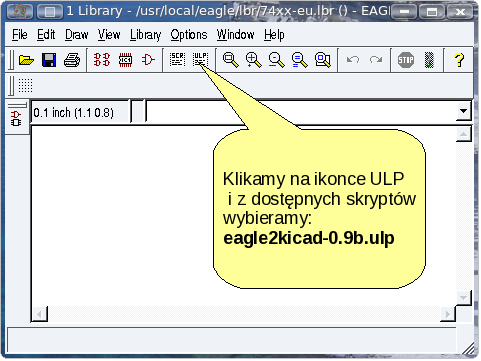The width and height of the screenshot is (481, 361).
Task: Open grid settings dotted icon
Action: (x=25, y=85)
